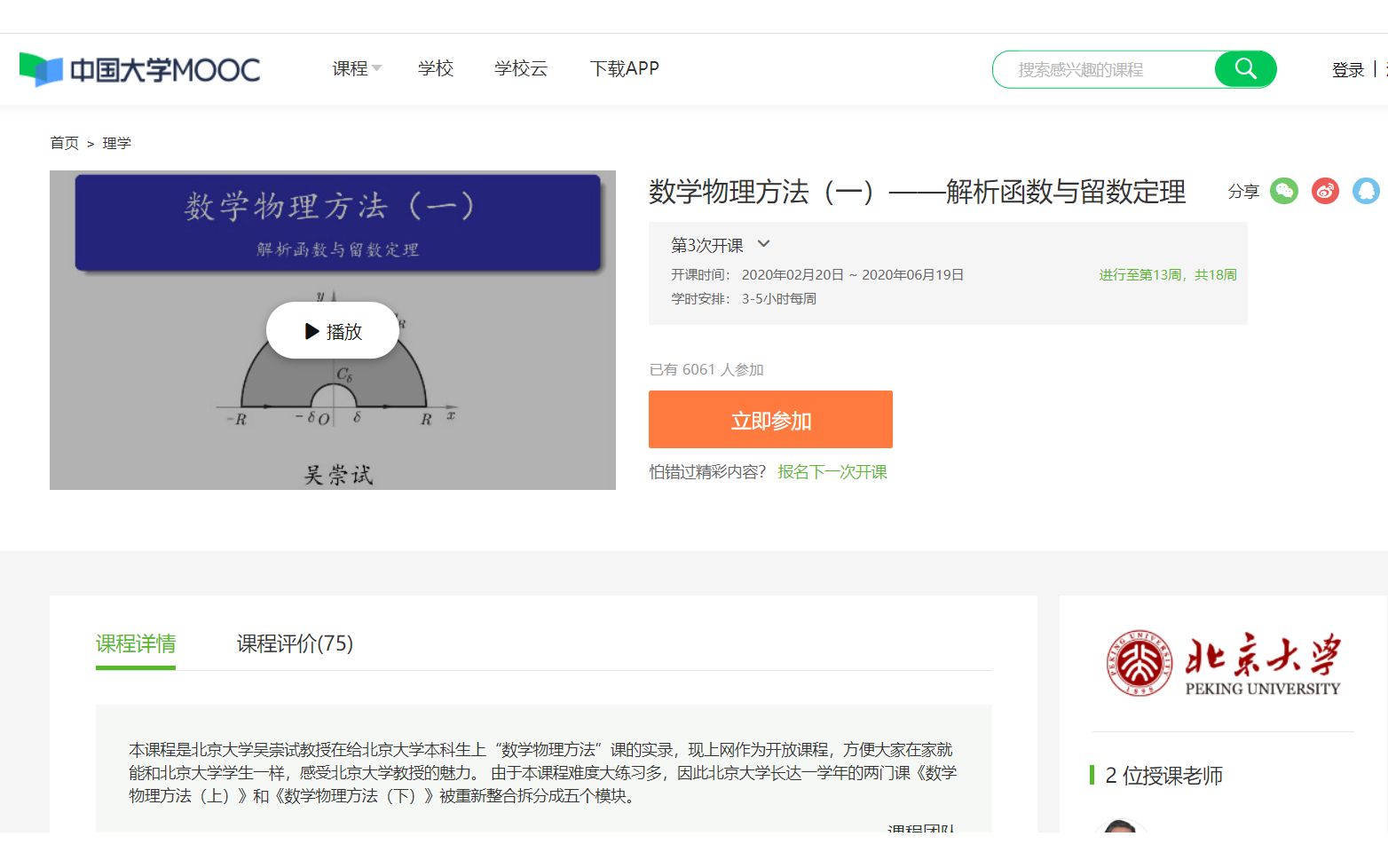Select the 2 位授课老师 heading

point(1163,776)
